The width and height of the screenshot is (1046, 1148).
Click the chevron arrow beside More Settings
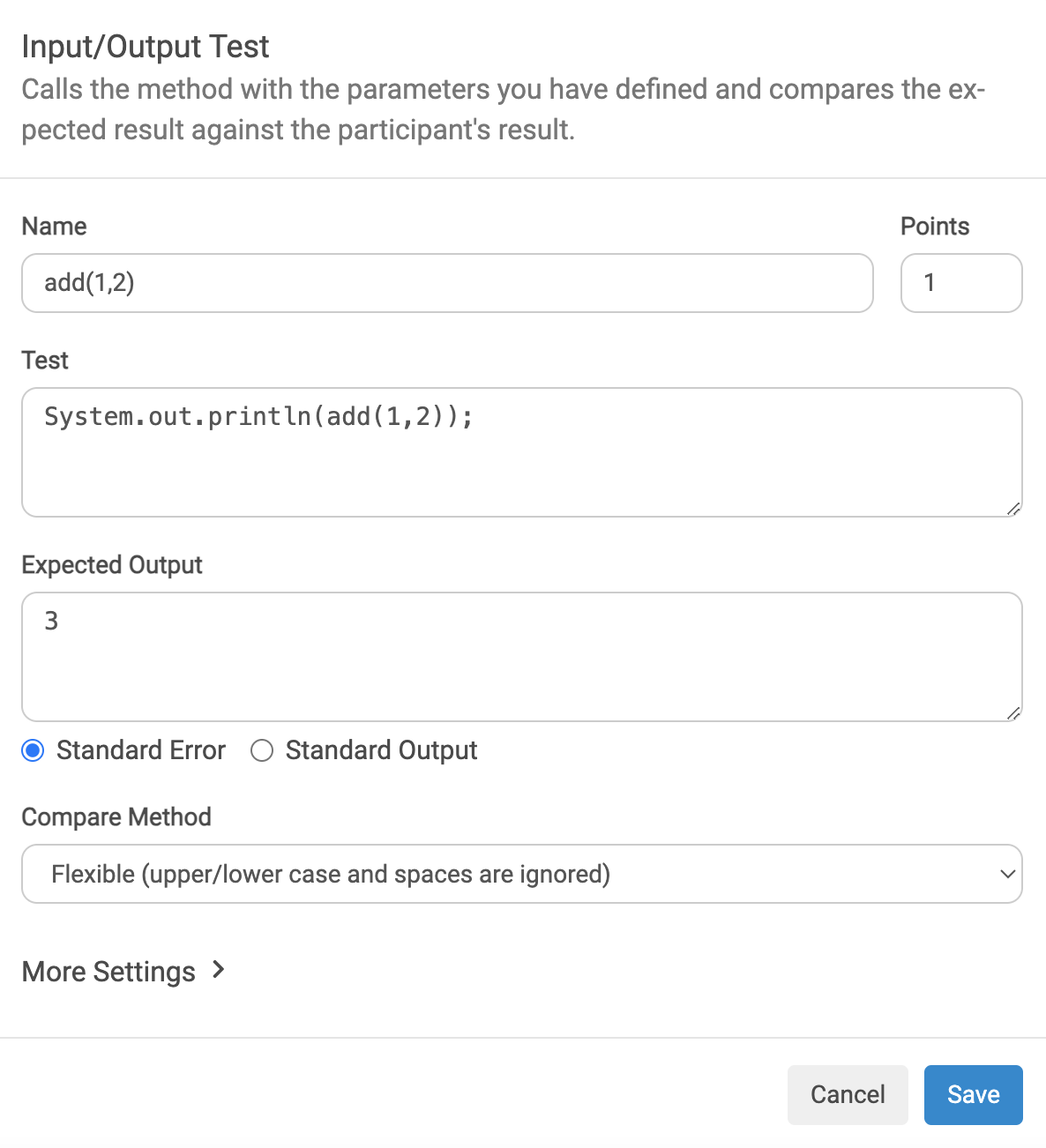click(219, 970)
